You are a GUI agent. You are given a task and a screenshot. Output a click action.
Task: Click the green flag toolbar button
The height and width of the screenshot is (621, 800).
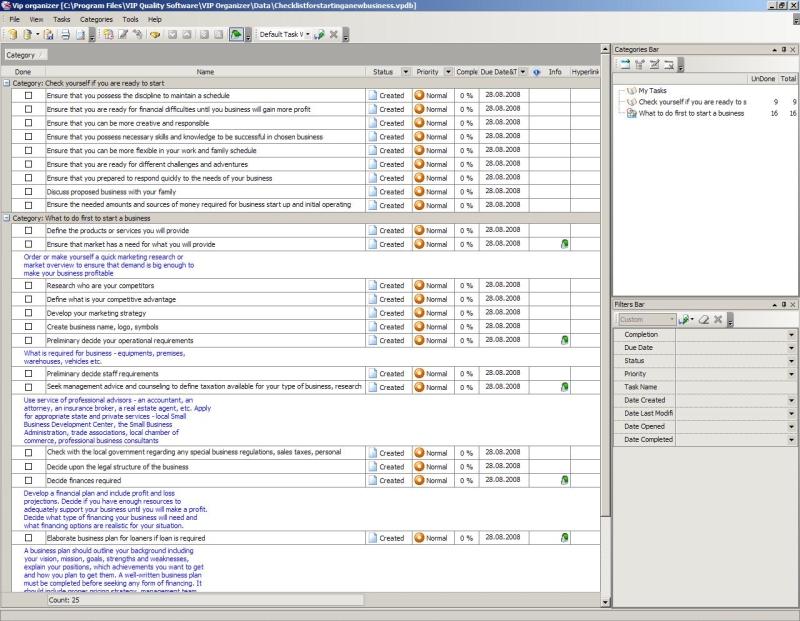(235, 35)
